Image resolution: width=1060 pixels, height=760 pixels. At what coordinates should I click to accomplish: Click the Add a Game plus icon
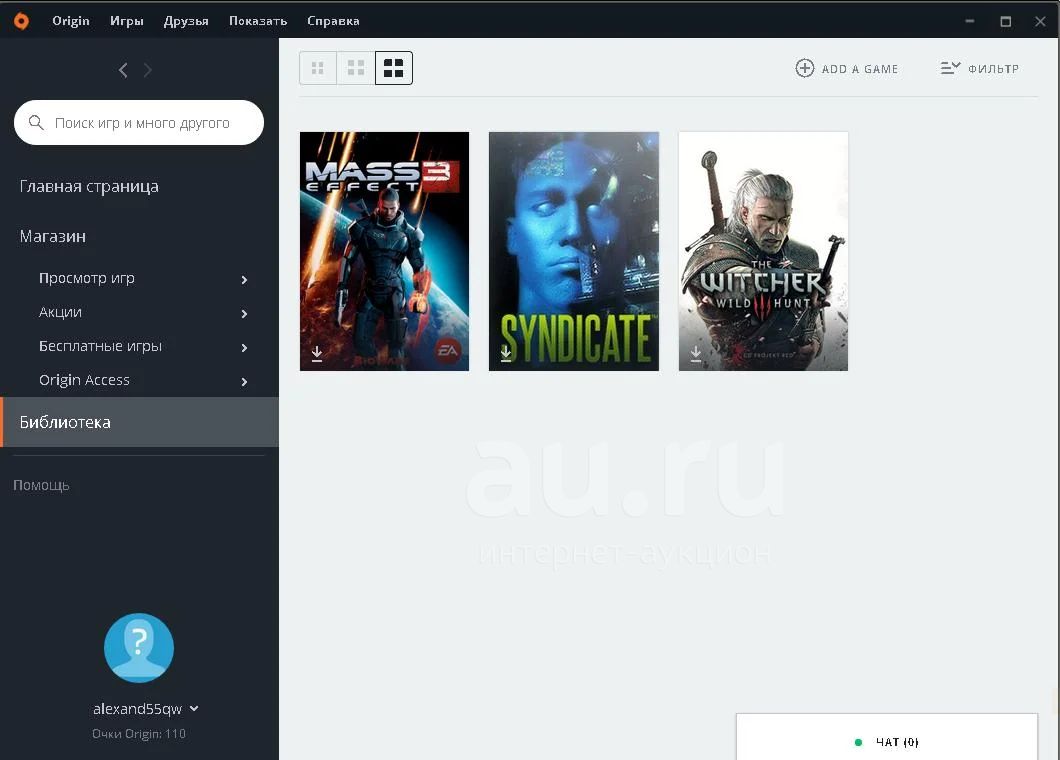pos(804,68)
